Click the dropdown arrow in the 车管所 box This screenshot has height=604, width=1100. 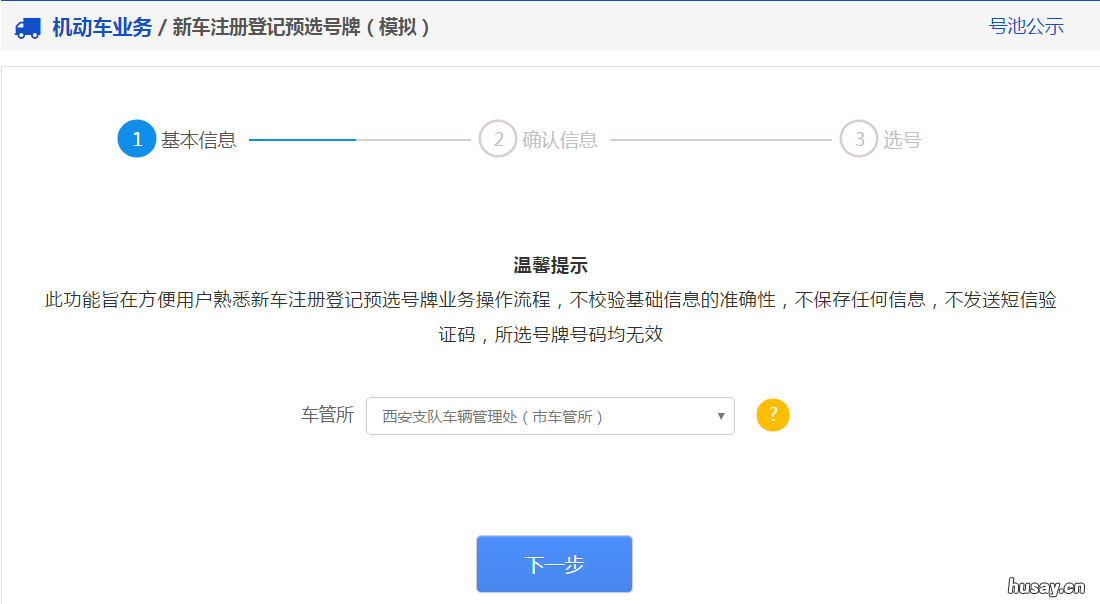[x=720, y=415]
